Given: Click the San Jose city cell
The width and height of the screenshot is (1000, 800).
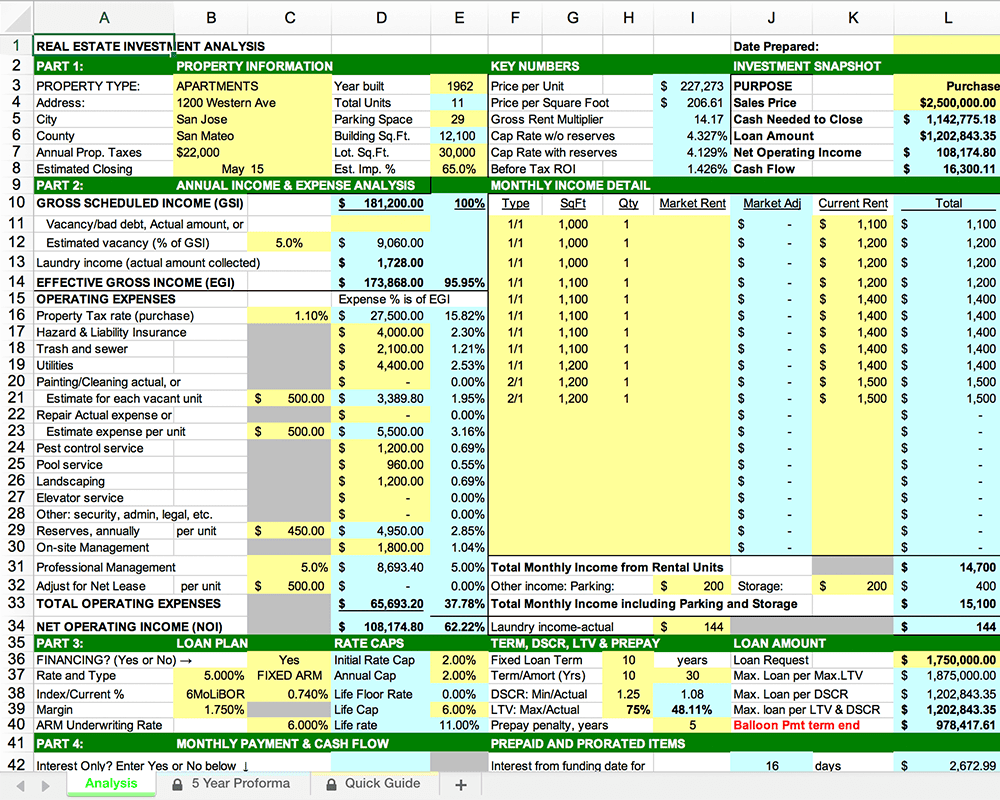Looking at the screenshot, I should click(x=252, y=119).
